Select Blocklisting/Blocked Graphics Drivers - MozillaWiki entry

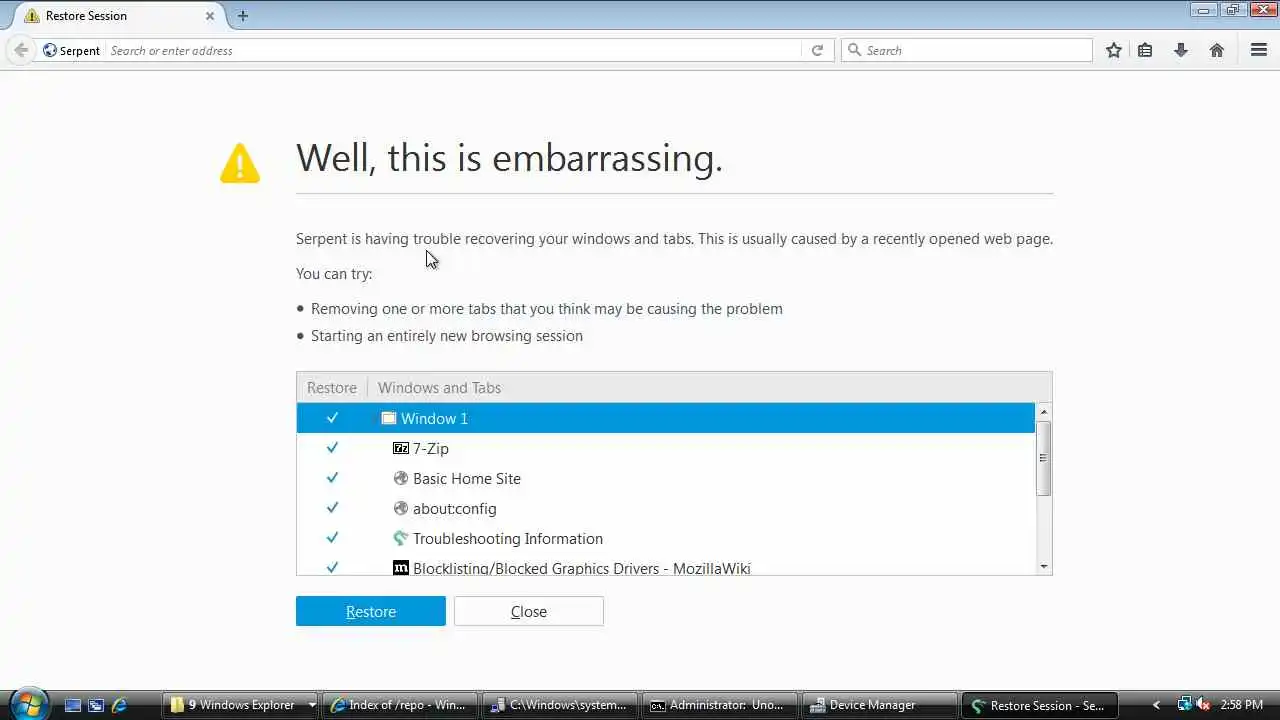tap(665, 565)
